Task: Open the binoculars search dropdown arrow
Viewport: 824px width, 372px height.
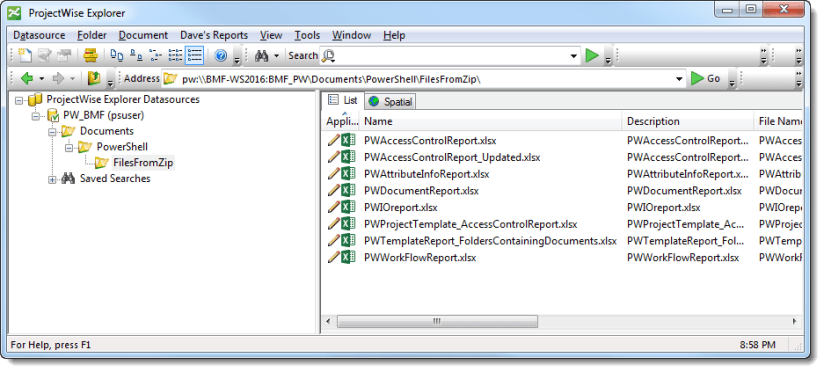Action: pyautogui.click(x=276, y=56)
